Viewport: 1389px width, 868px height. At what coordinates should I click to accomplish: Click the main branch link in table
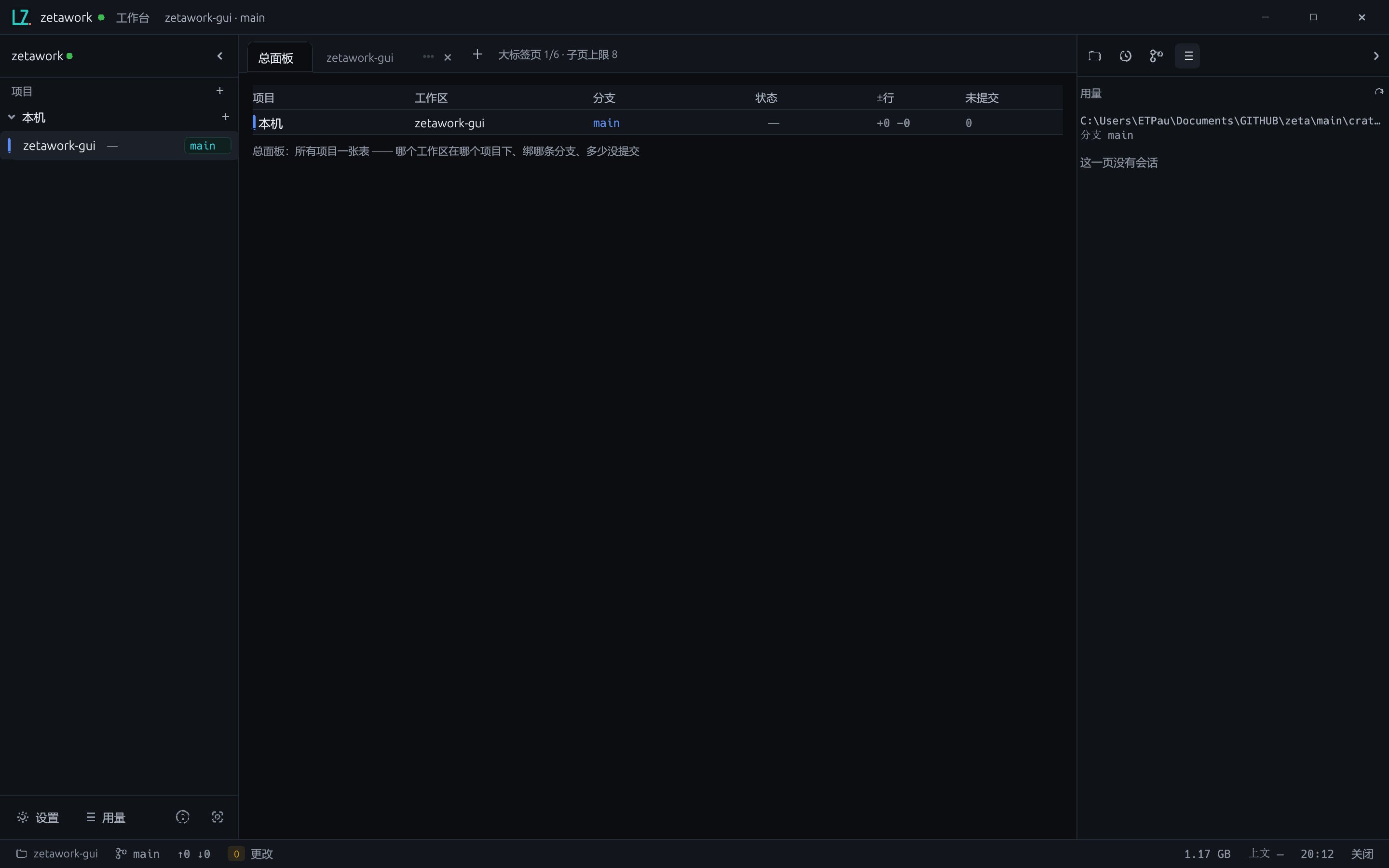point(606,123)
